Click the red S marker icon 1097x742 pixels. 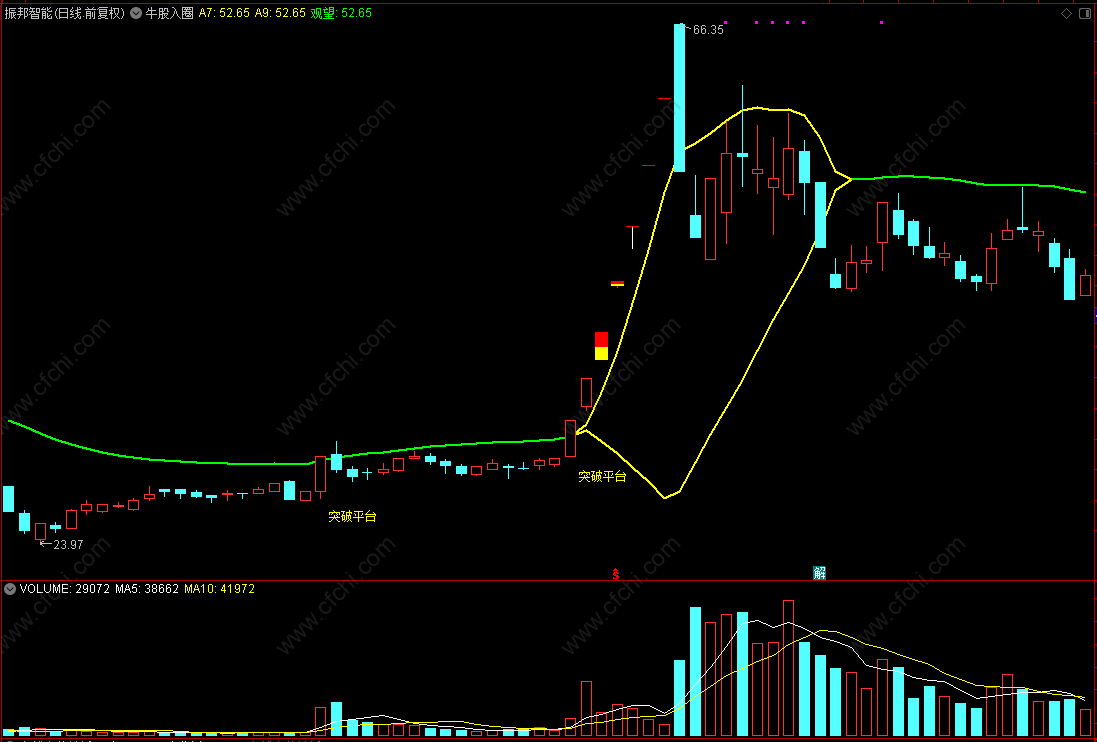pos(616,574)
